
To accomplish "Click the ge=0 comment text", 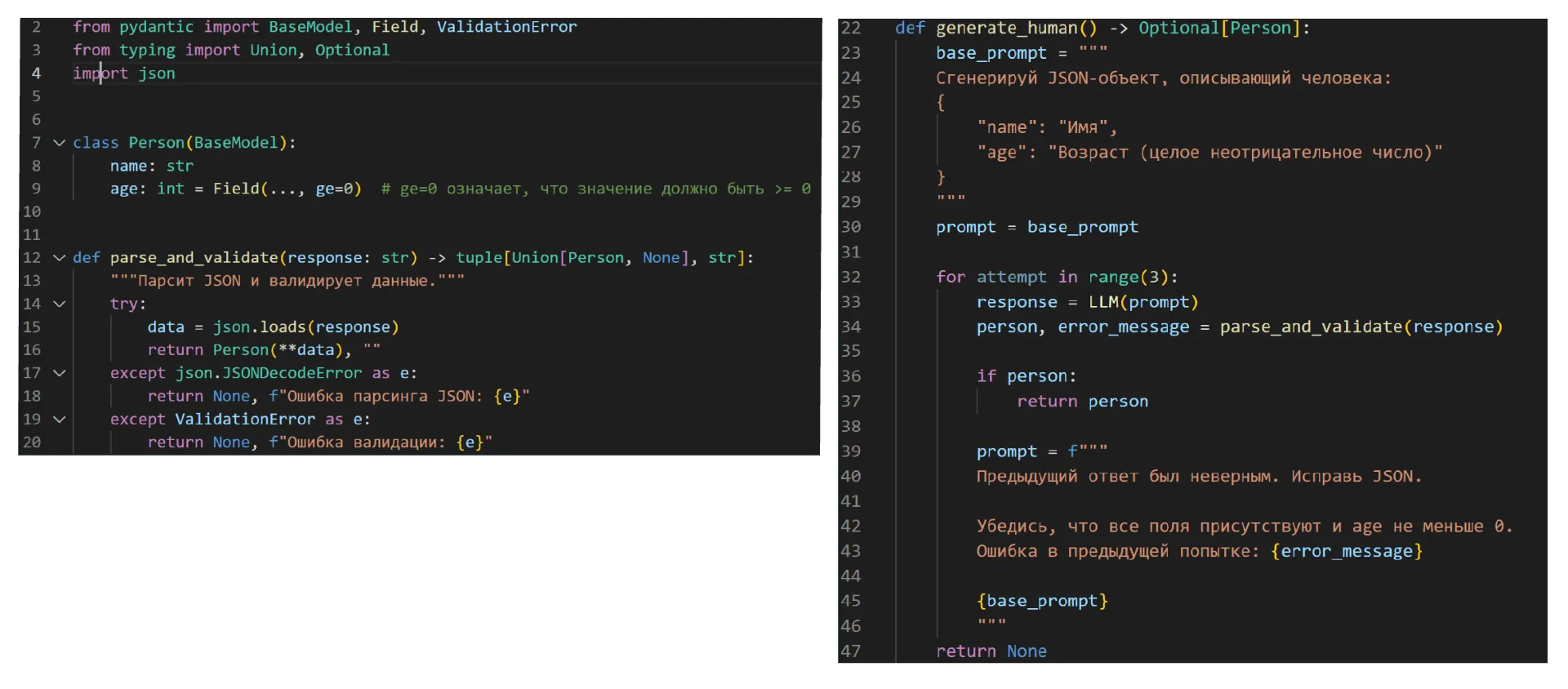I will pyautogui.click(x=595, y=189).
